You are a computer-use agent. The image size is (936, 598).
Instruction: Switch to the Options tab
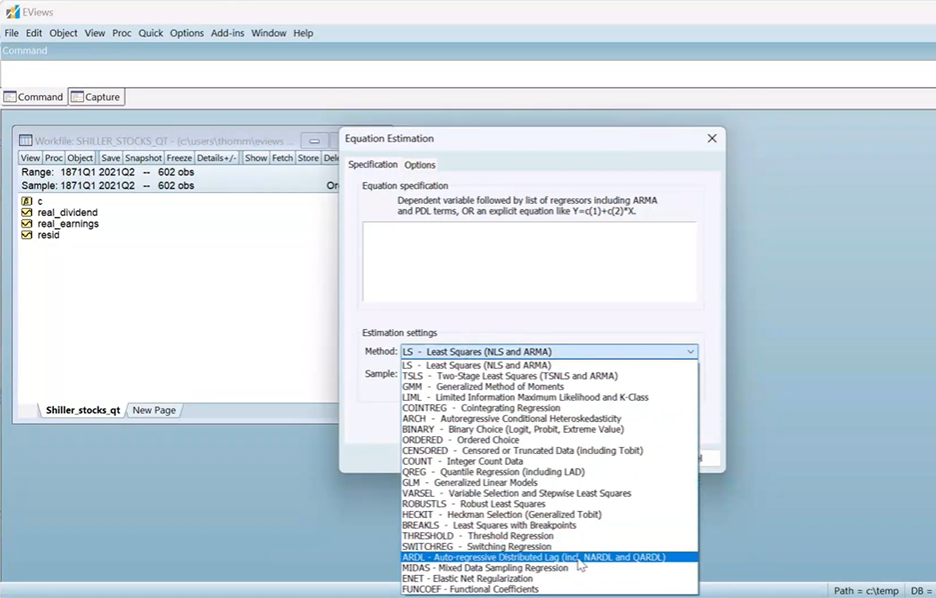(420, 165)
